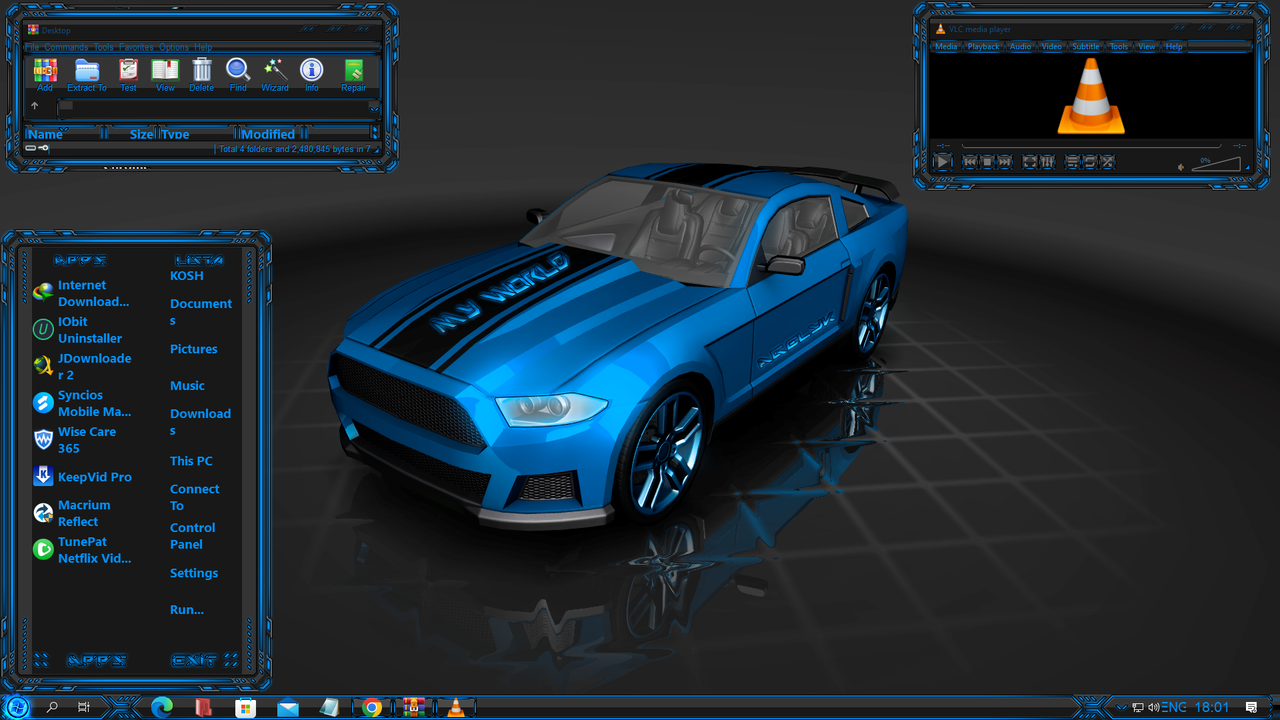1280x720 pixels.
Task: Open Run... from the start menu
Action: click(x=187, y=609)
